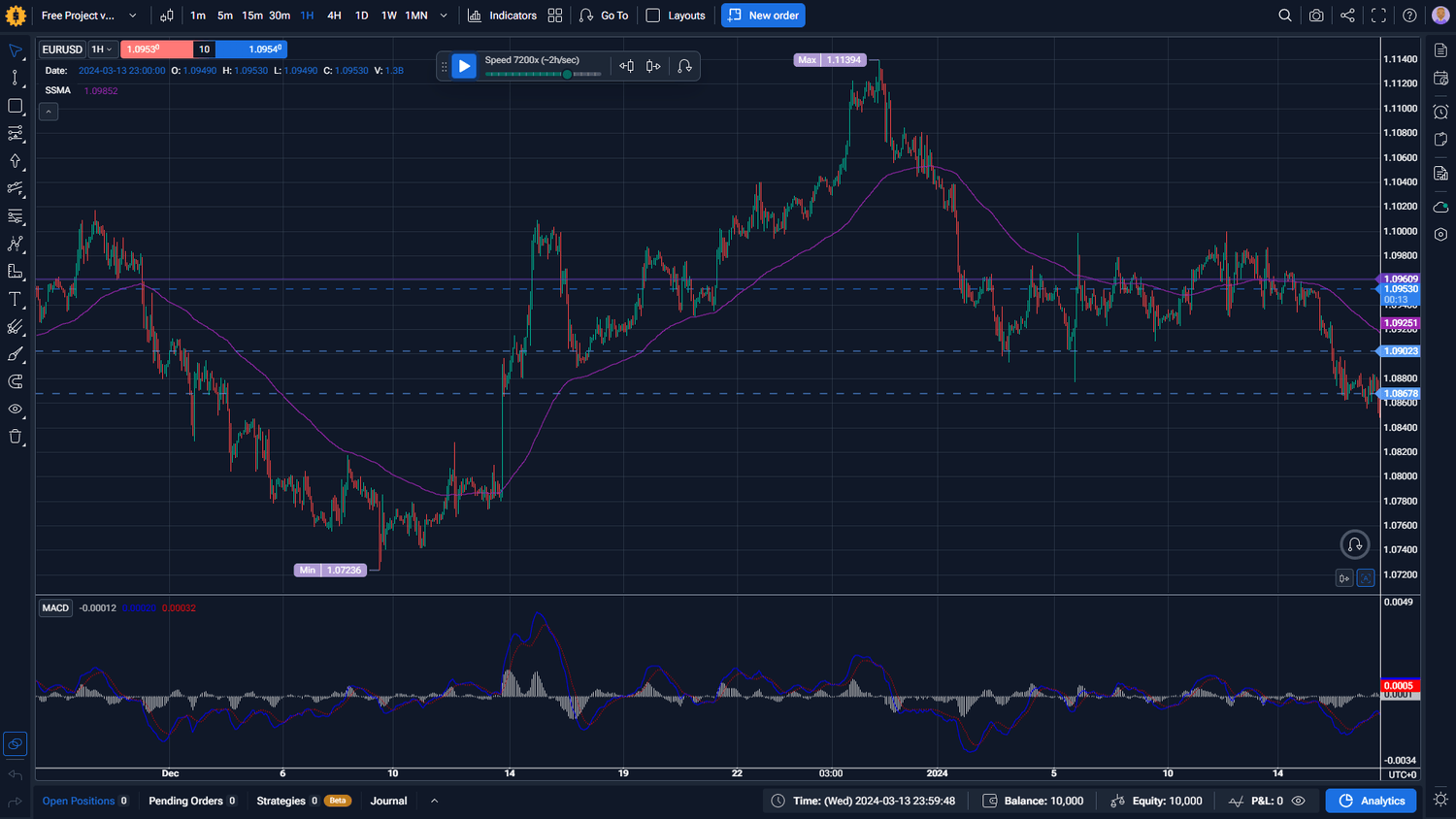Open the Strategies tab
1456x819 pixels.
[303, 802]
